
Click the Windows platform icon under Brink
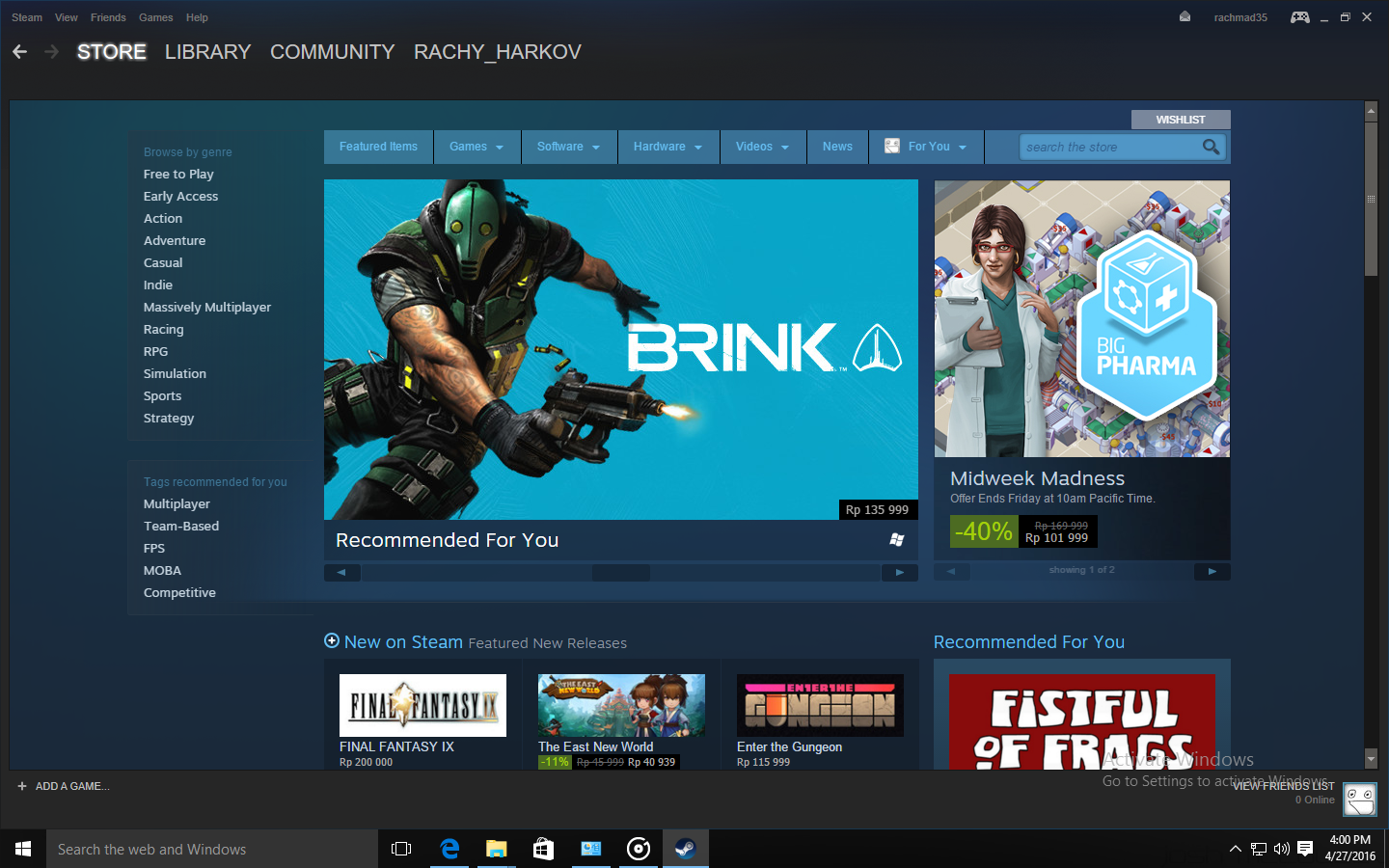coord(897,540)
